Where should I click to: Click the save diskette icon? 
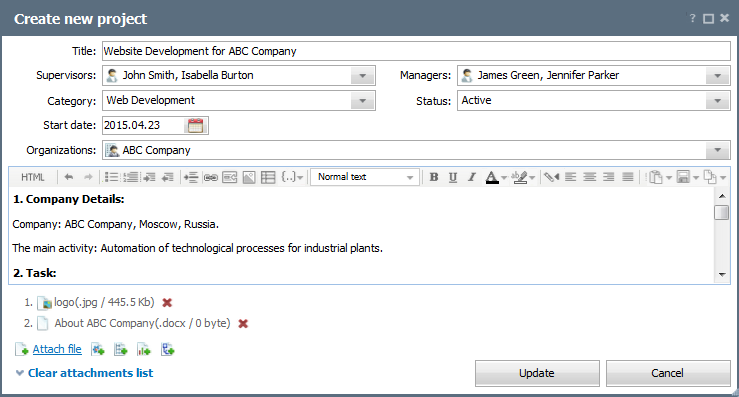click(683, 177)
